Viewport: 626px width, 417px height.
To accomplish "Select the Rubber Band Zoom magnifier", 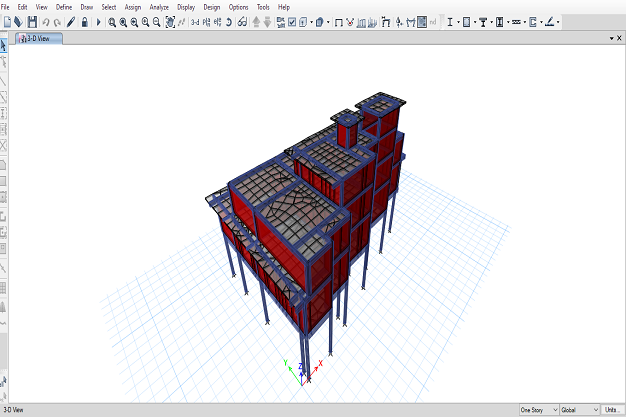I will (x=112, y=22).
